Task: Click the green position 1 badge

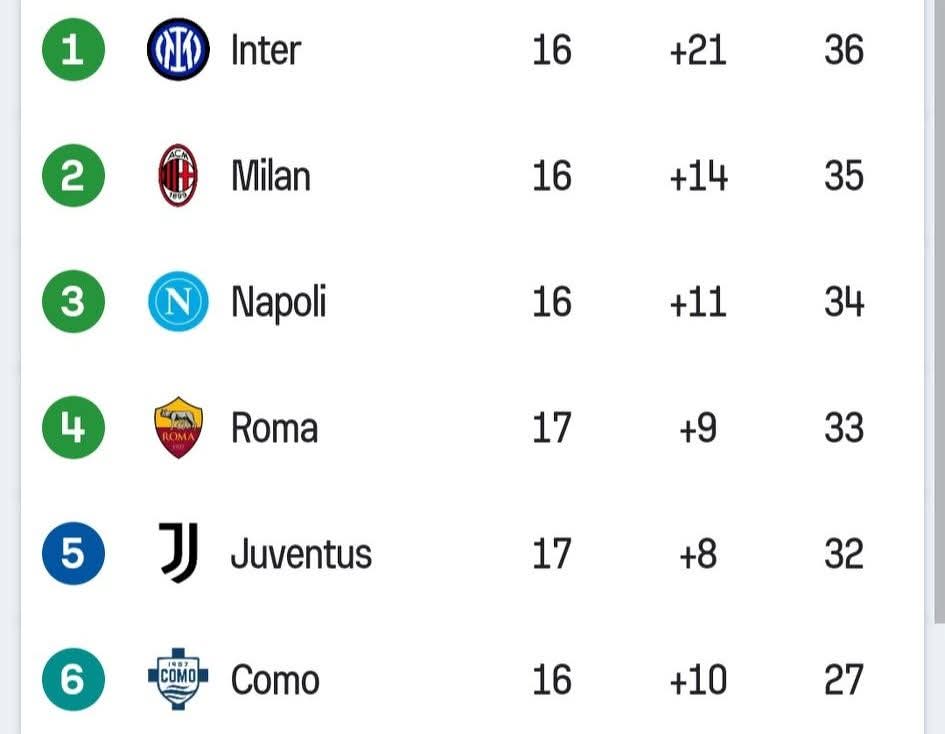Action: [x=73, y=50]
